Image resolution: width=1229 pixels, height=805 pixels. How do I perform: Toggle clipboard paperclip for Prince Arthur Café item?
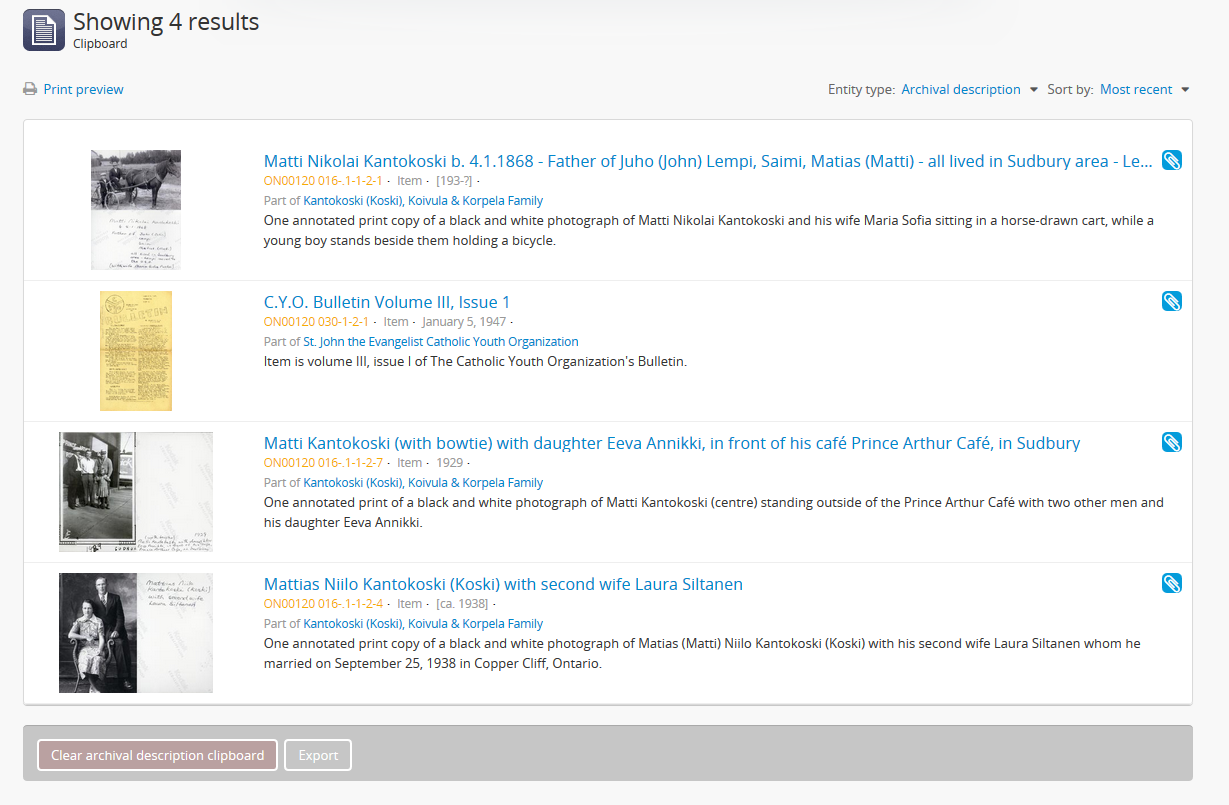point(1171,442)
